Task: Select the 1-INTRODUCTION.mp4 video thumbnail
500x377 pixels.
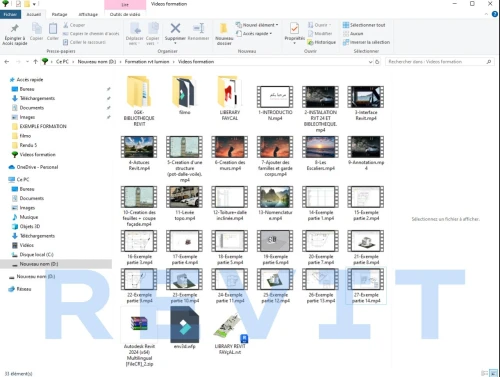Action: coord(275,97)
